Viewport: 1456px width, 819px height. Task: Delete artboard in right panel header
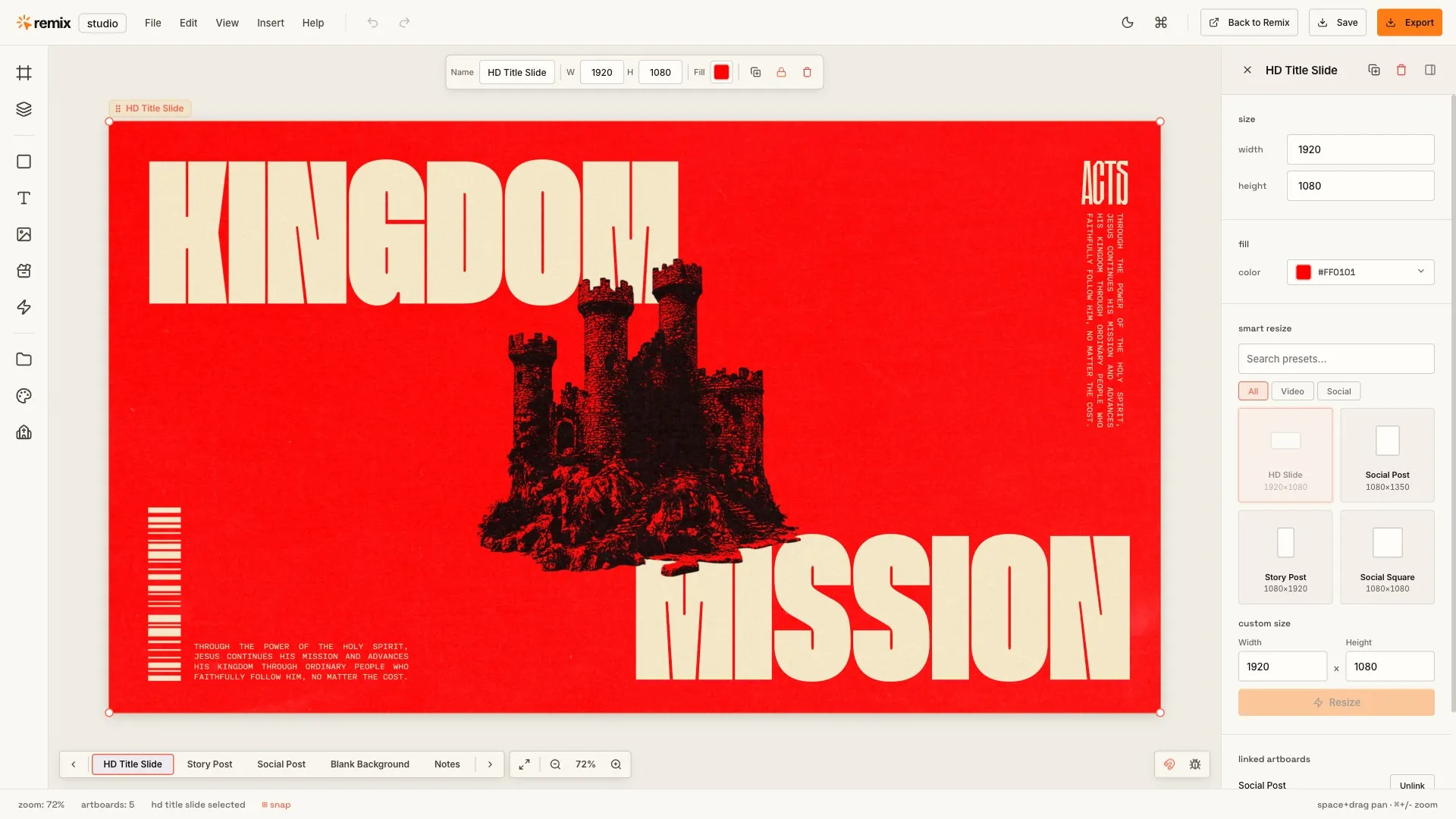click(x=1401, y=70)
